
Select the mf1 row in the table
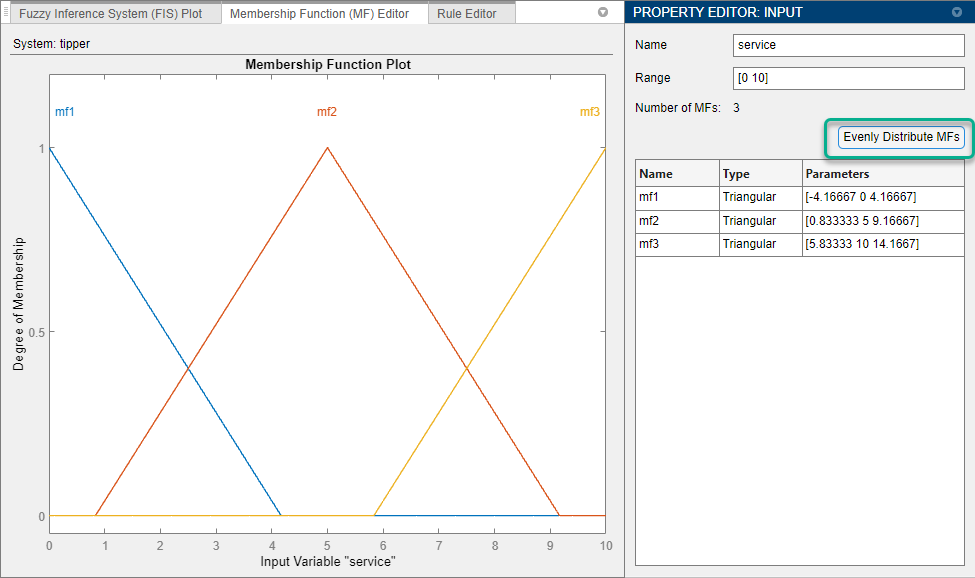tap(677, 197)
